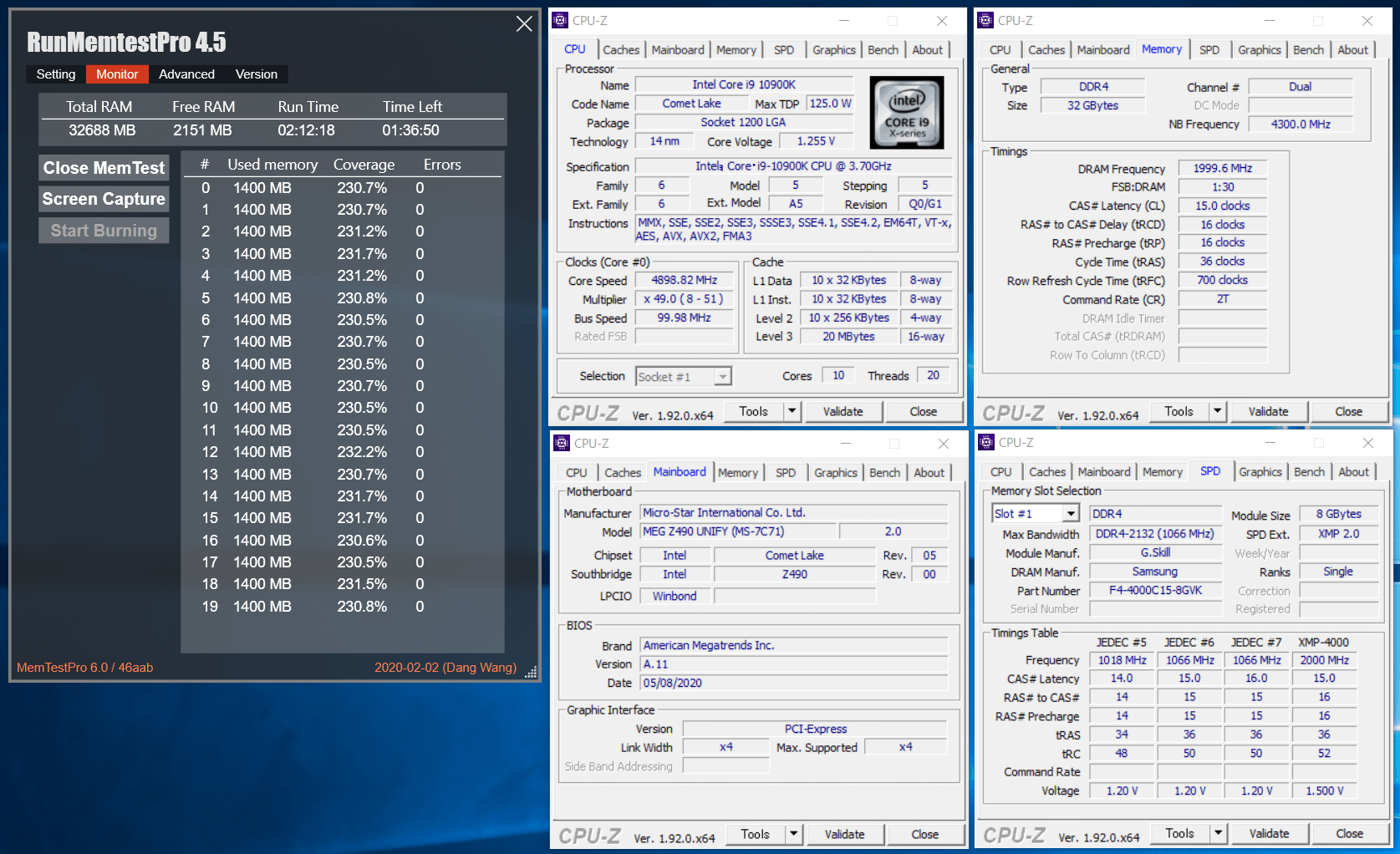Expand the Slot #1 memory slot dropdown
Image resolution: width=1400 pixels, height=854 pixels.
[1071, 514]
